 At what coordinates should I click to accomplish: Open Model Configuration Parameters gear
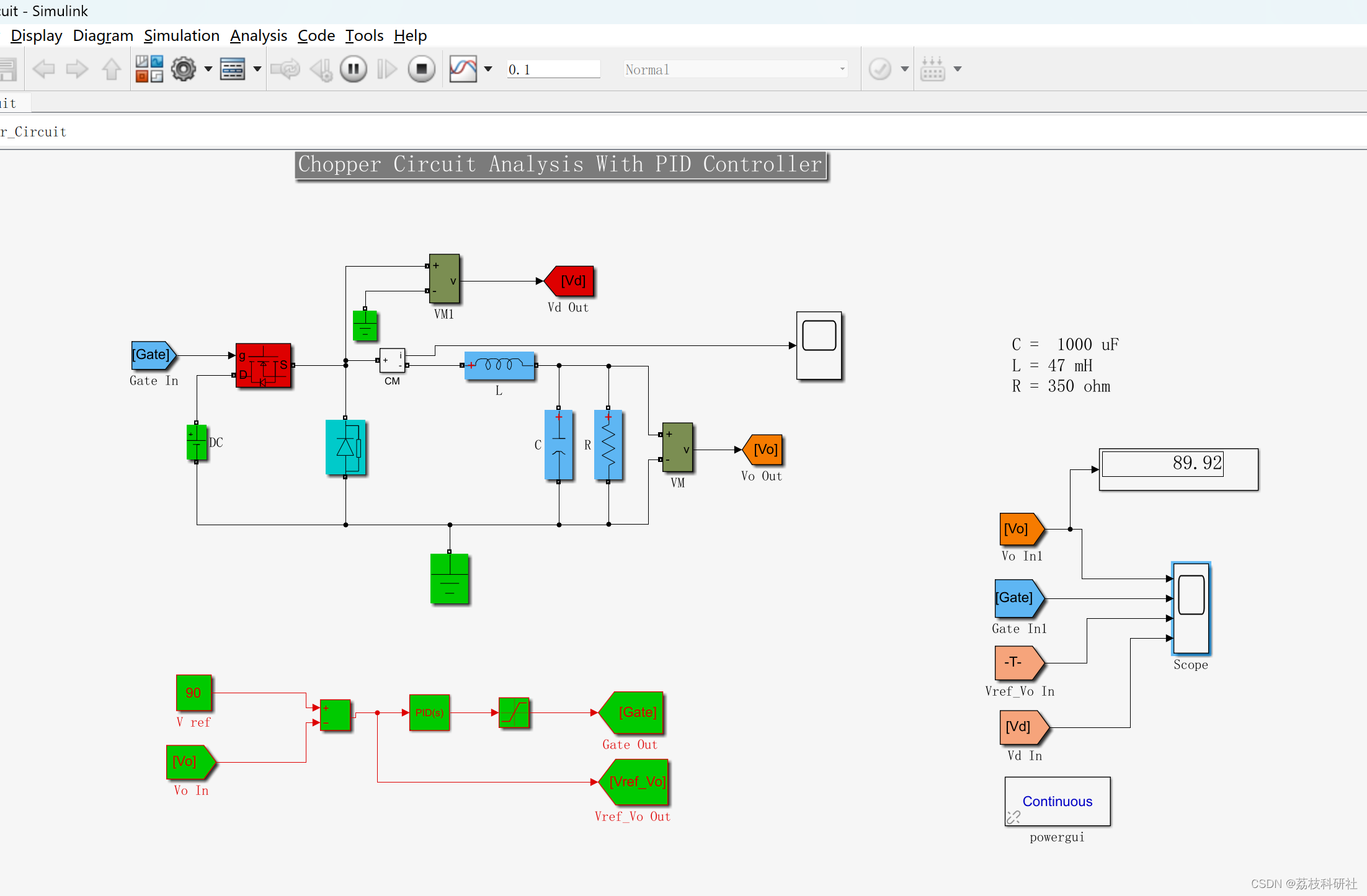point(184,69)
